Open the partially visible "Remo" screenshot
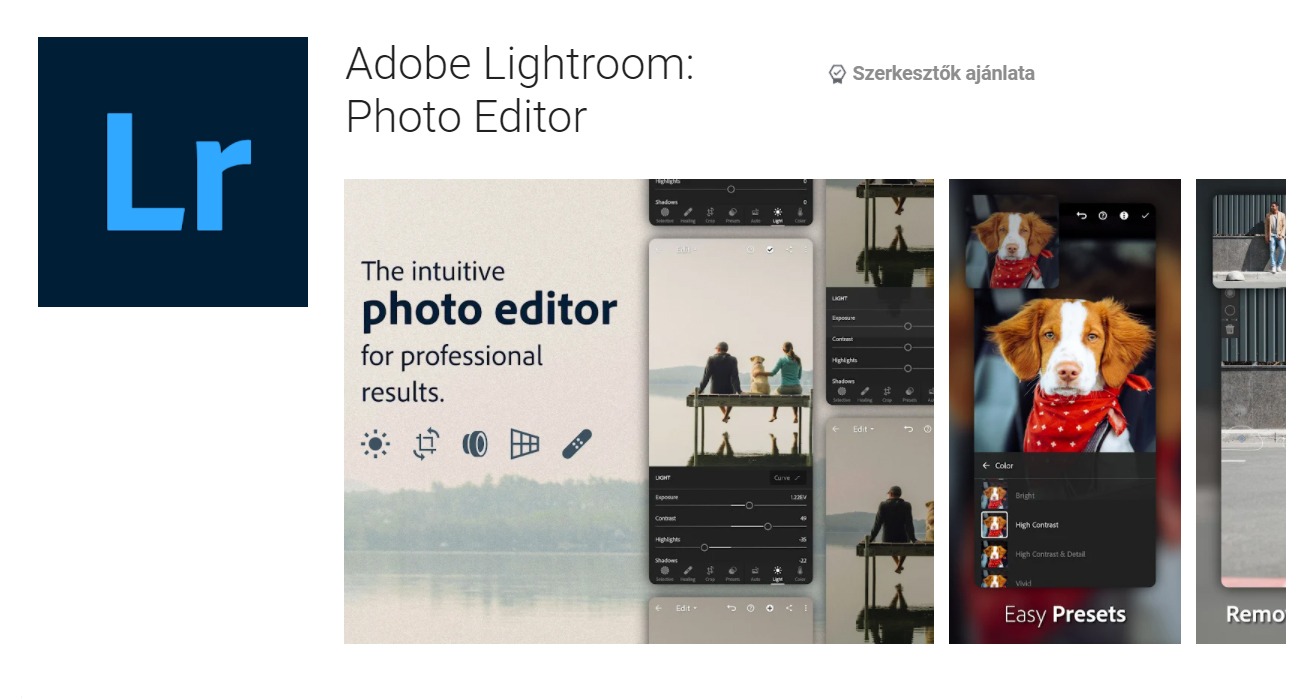1300x700 pixels. pos(1241,411)
